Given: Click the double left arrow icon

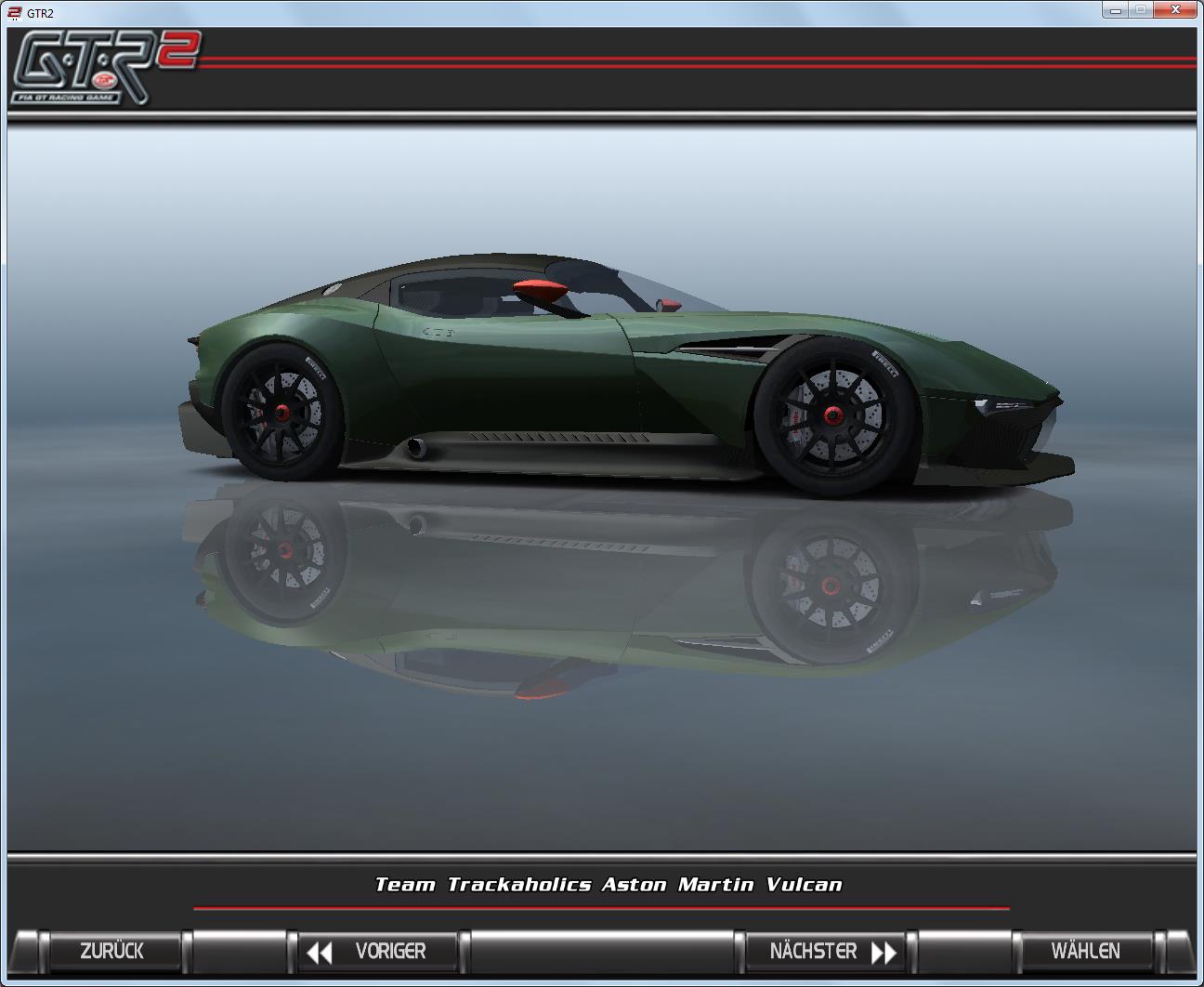Looking at the screenshot, I should point(319,953).
